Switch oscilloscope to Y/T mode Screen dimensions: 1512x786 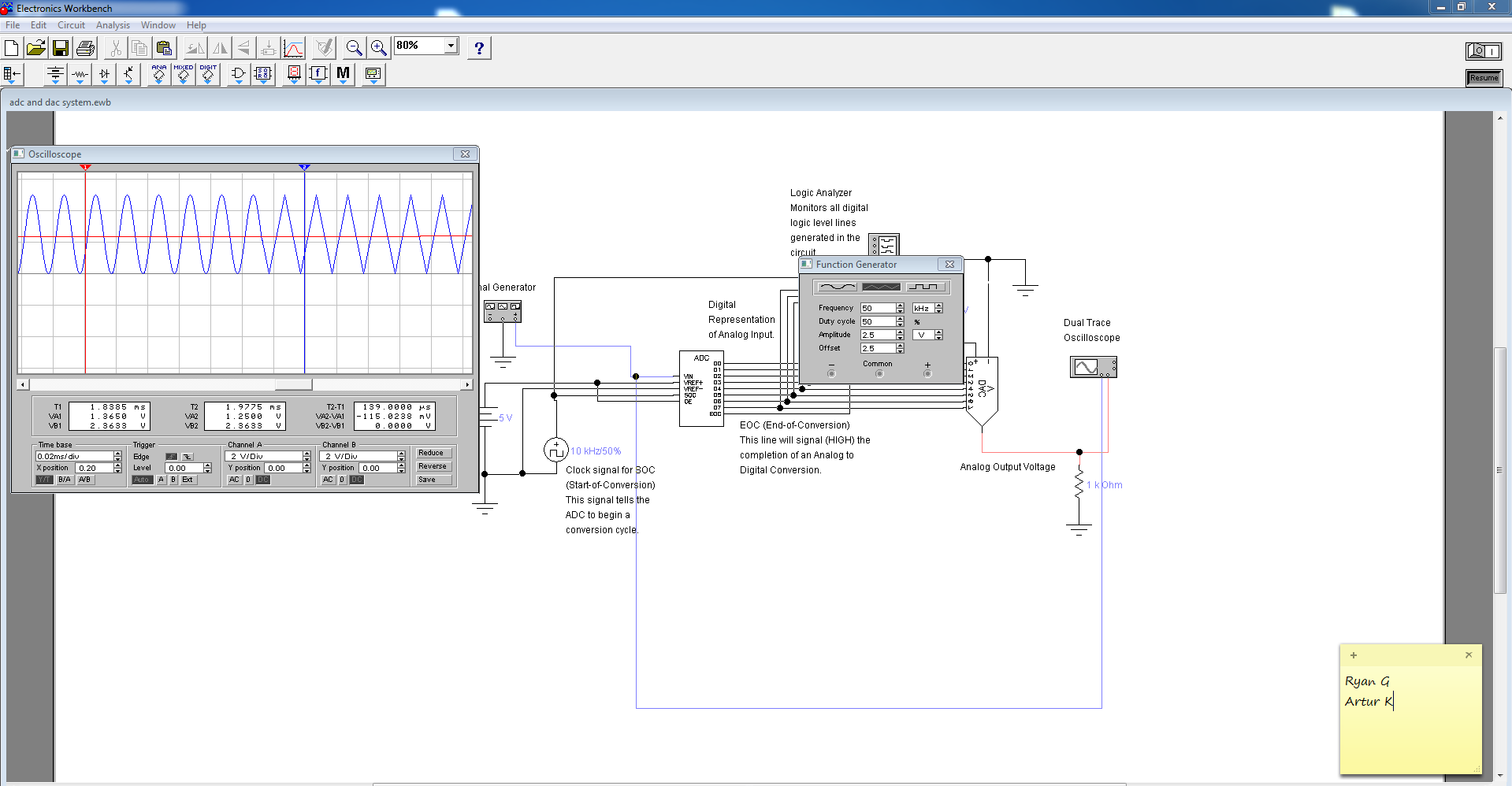(44, 480)
